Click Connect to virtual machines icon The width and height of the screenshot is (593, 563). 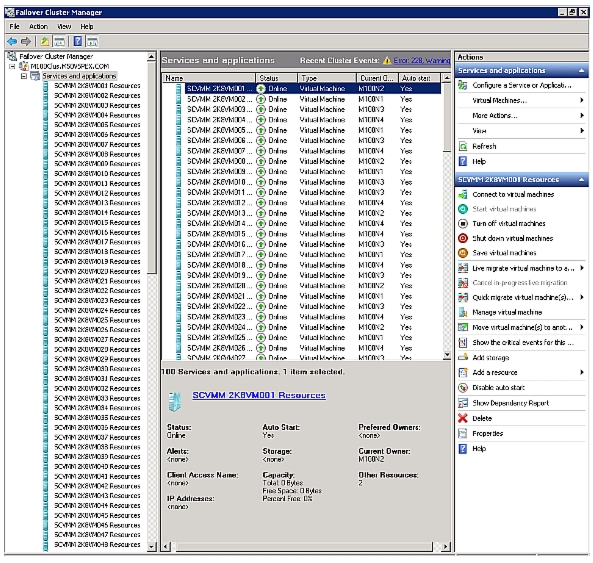463,195
